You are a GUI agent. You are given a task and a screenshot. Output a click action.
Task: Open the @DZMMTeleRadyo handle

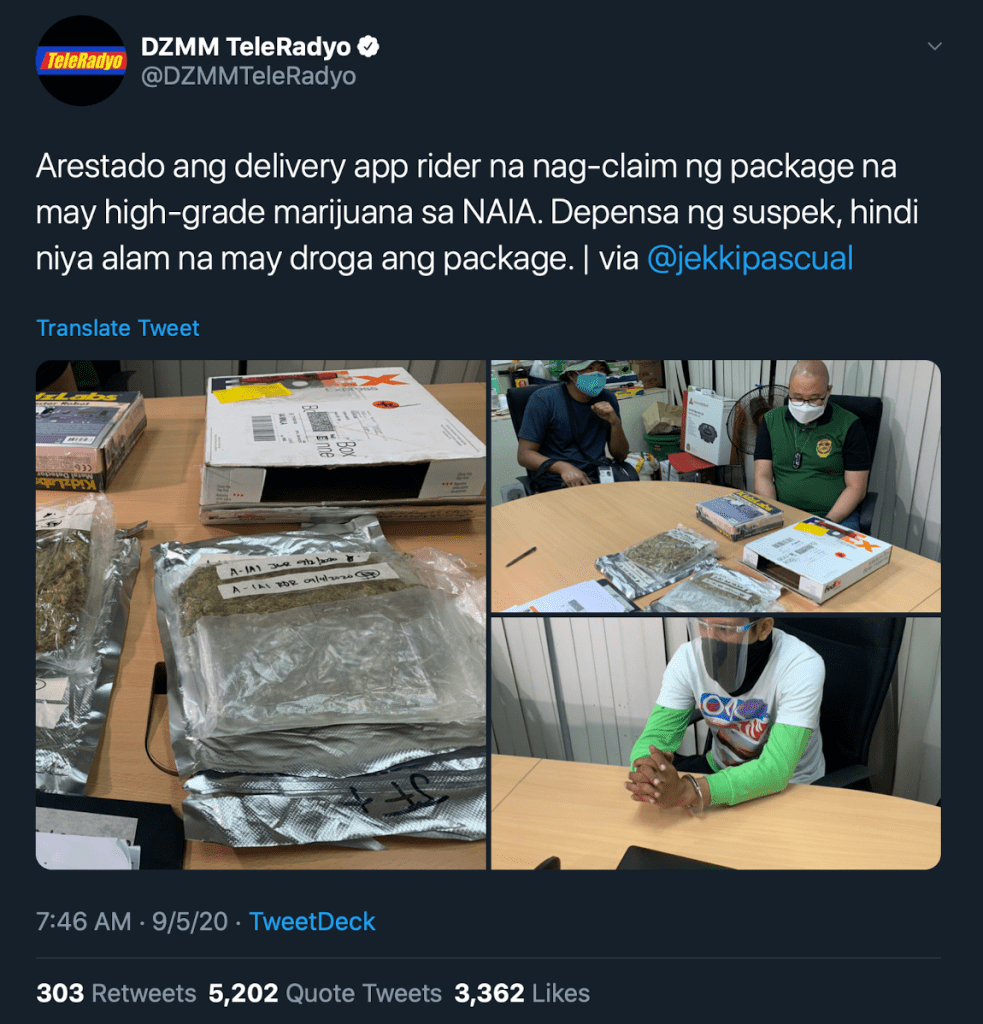point(249,76)
